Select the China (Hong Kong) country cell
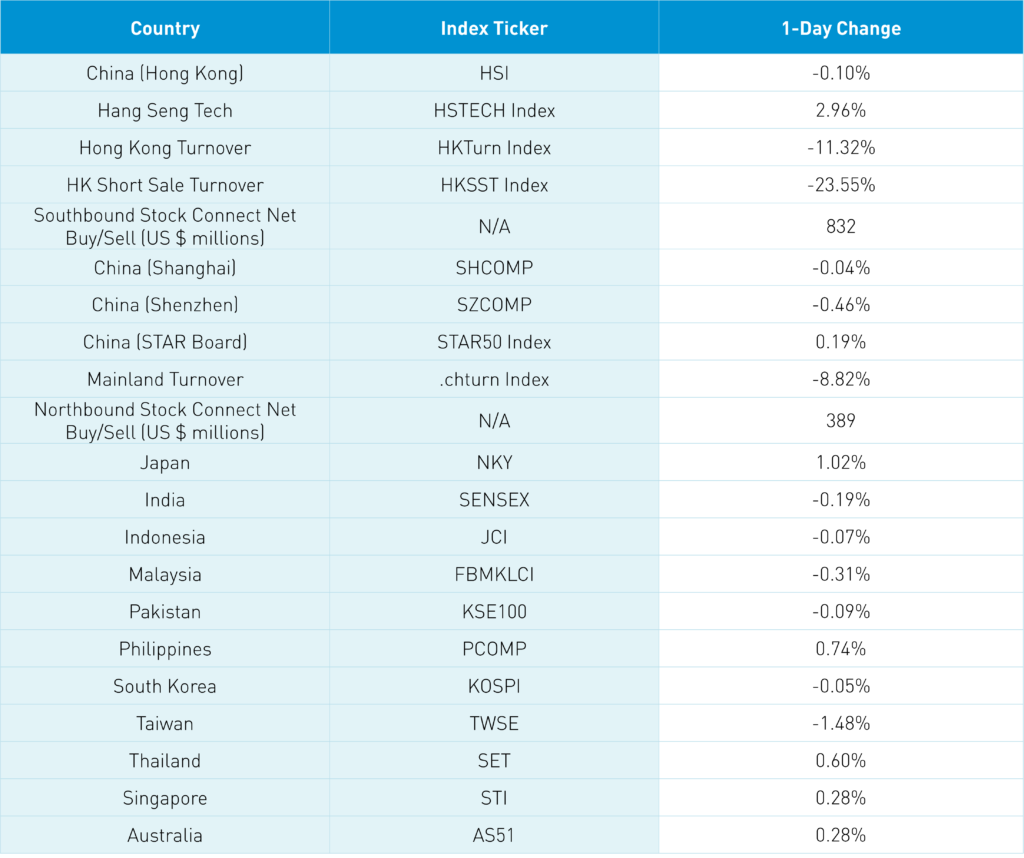The image size is (1024, 858). (165, 73)
